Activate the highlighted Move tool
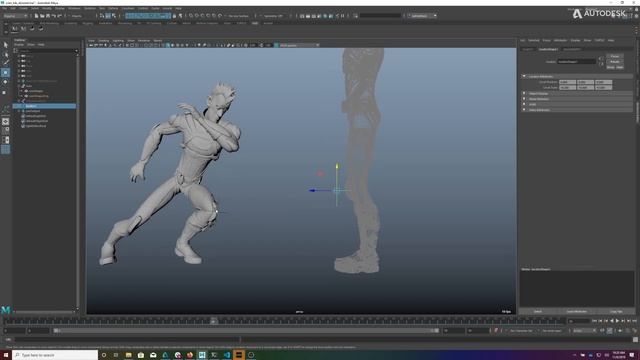Screen dimensions: 640x360 click(5, 72)
